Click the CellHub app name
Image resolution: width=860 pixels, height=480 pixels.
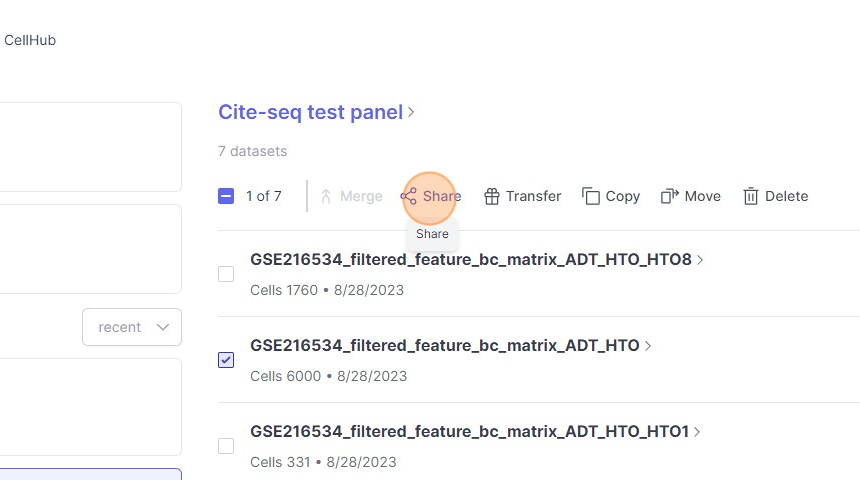click(x=30, y=41)
